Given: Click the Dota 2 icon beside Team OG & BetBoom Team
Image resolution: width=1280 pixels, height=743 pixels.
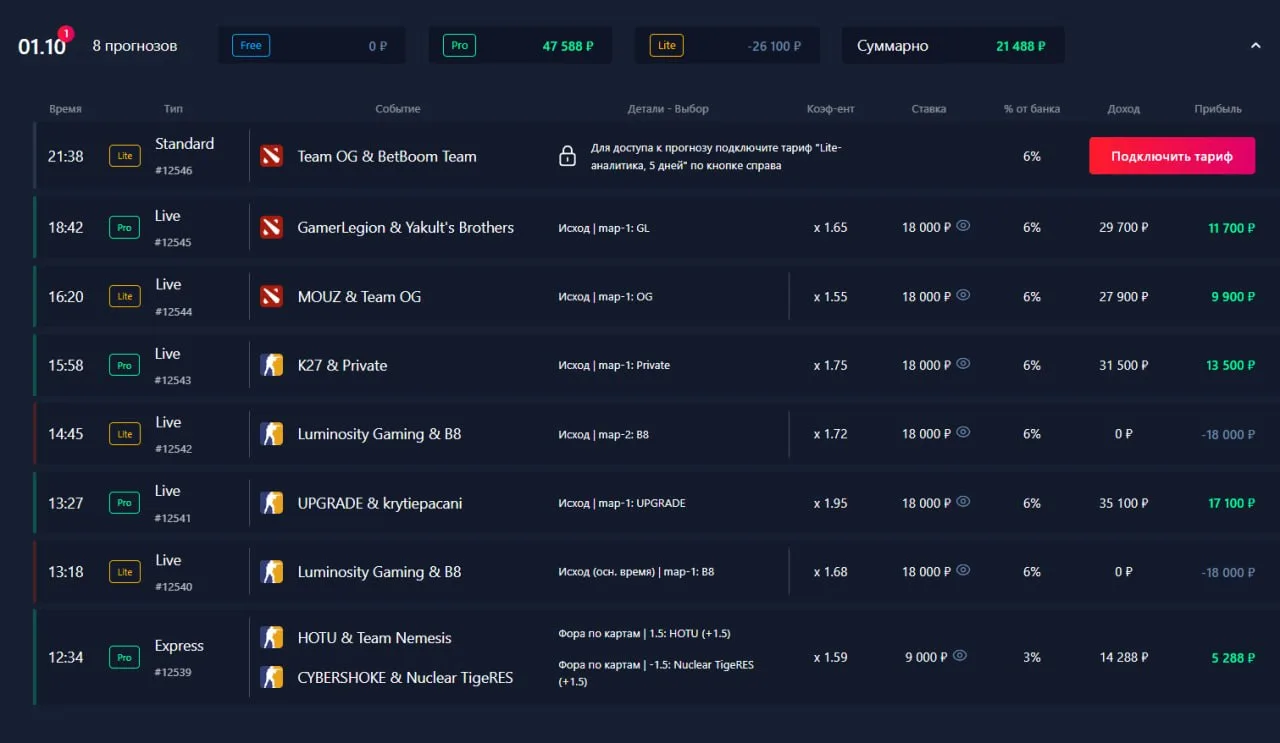Looking at the screenshot, I should [271, 156].
